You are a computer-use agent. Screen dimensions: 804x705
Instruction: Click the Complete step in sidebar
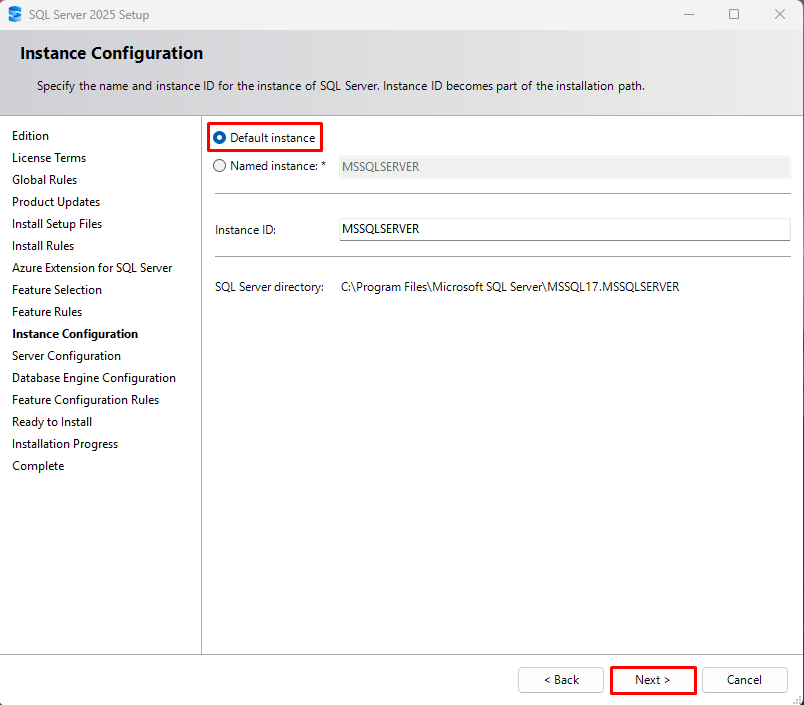[38, 467]
